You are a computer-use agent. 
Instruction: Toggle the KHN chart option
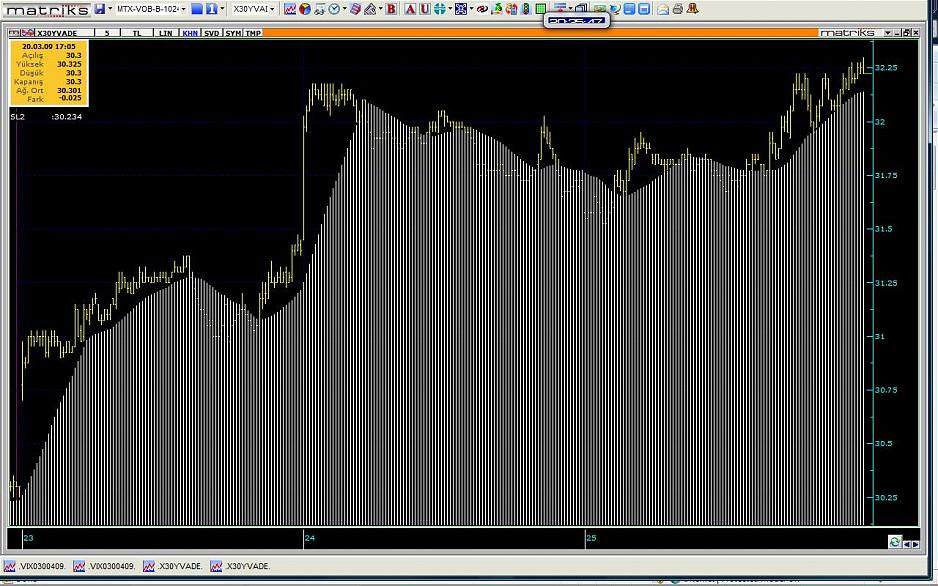tap(190, 33)
